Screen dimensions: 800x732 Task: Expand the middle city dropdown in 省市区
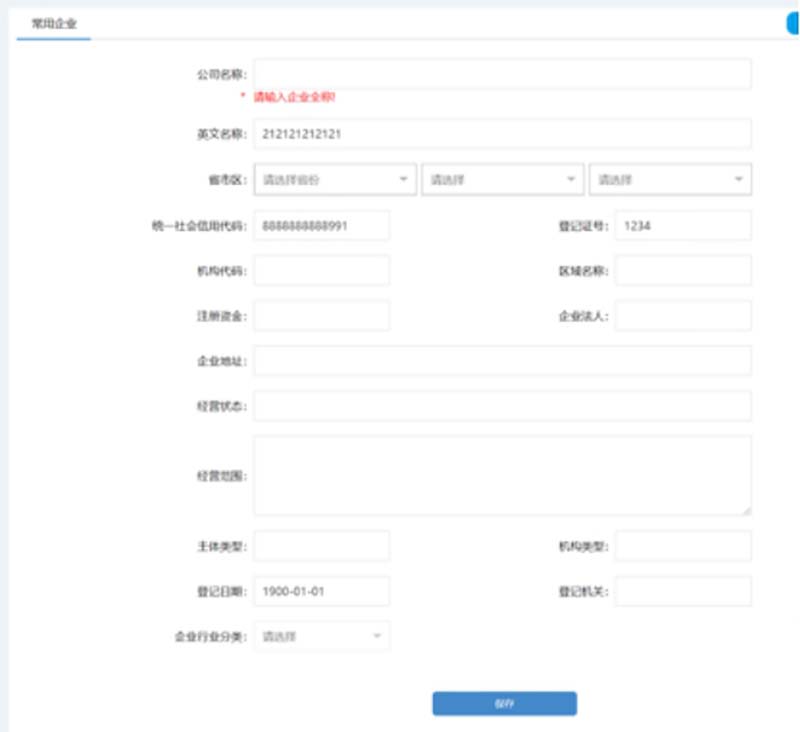coord(502,180)
